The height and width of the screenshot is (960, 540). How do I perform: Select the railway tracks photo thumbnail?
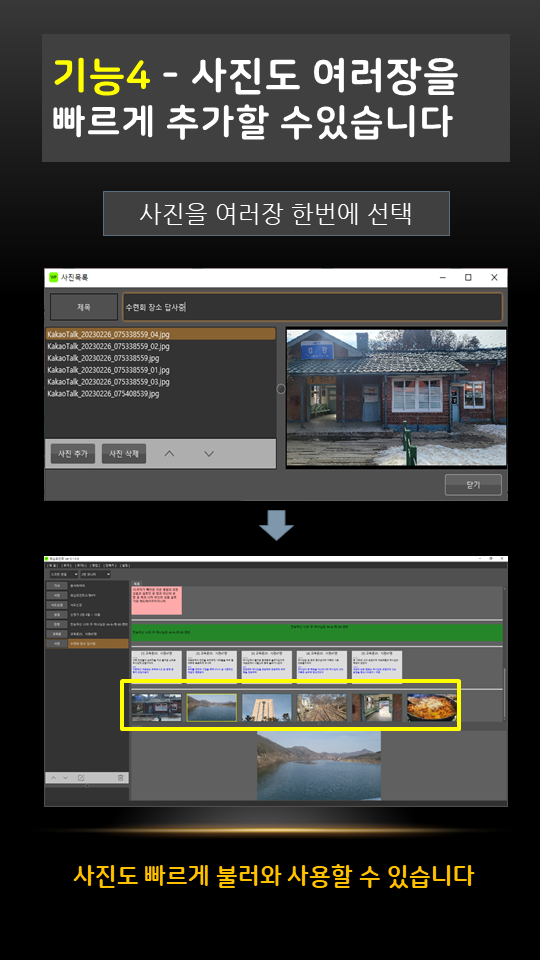pyautogui.click(x=321, y=707)
